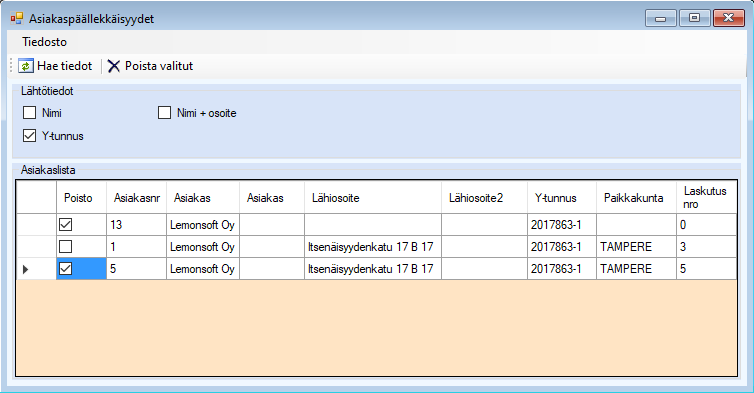
Task: Enable the Nimi + osoite checkbox
Action: pos(164,113)
